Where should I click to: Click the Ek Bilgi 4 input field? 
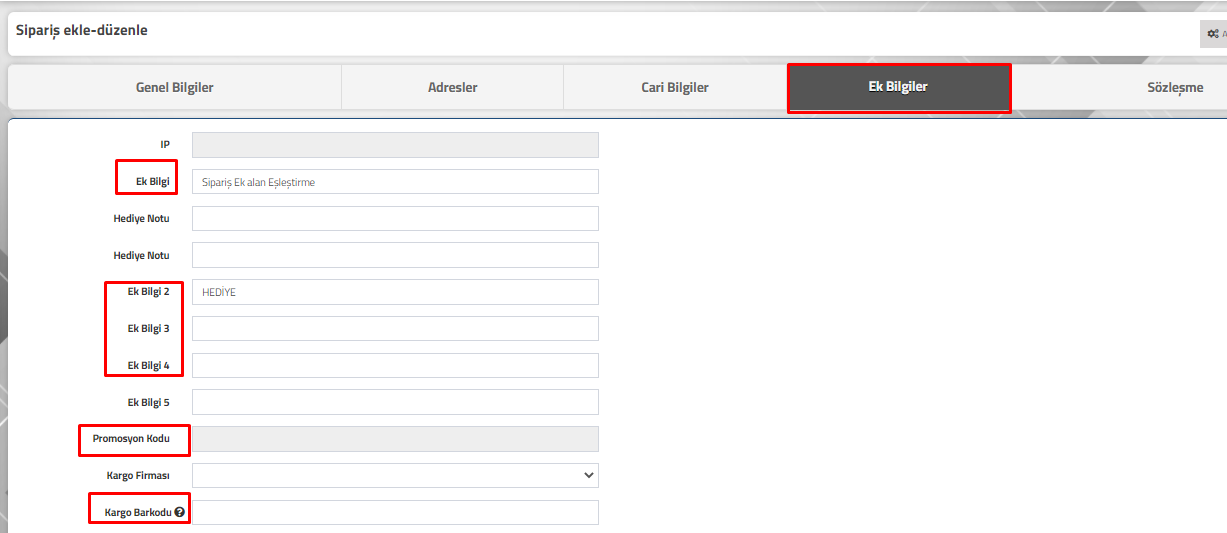tap(395, 365)
